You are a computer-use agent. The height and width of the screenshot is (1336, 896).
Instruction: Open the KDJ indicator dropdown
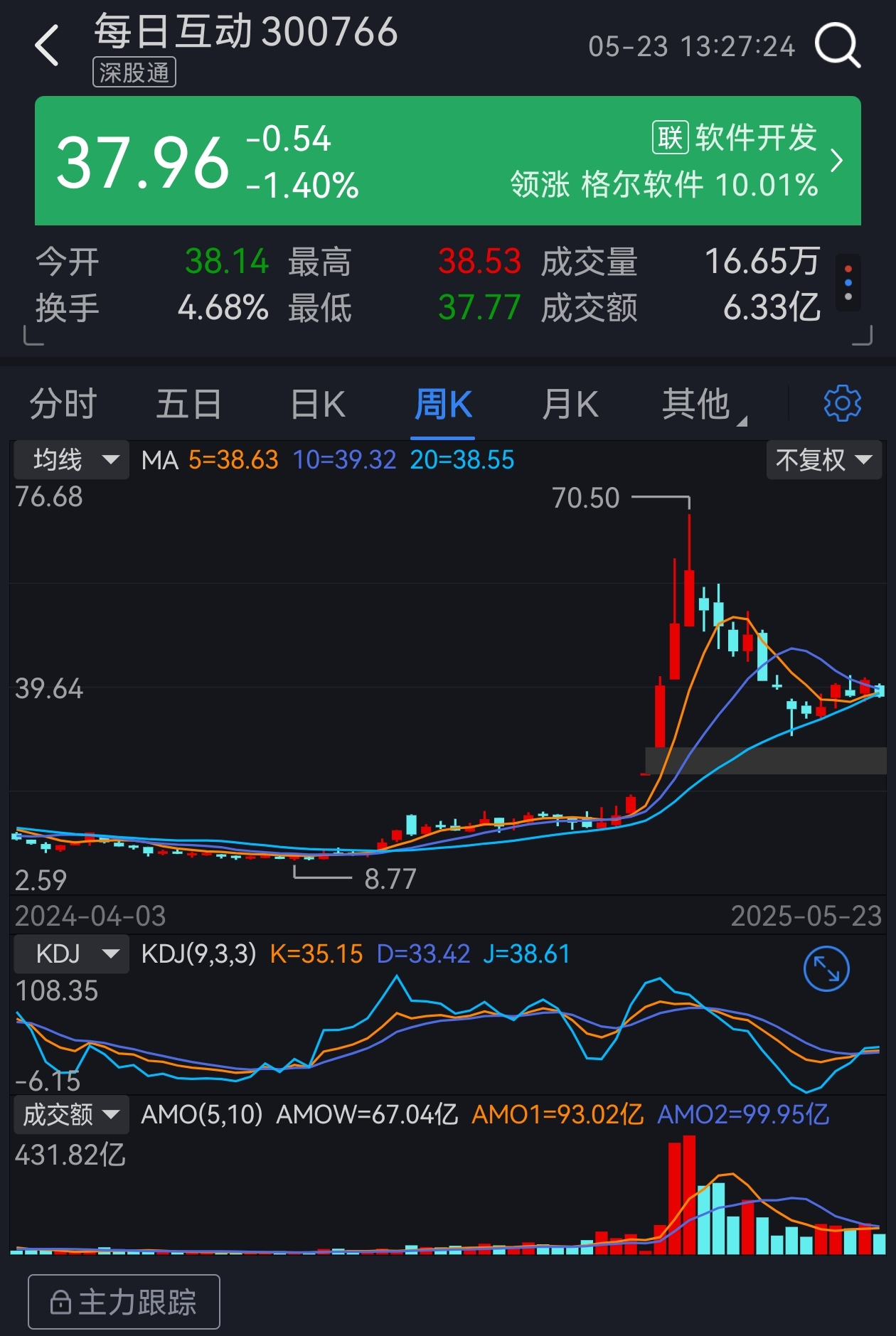pos(71,953)
